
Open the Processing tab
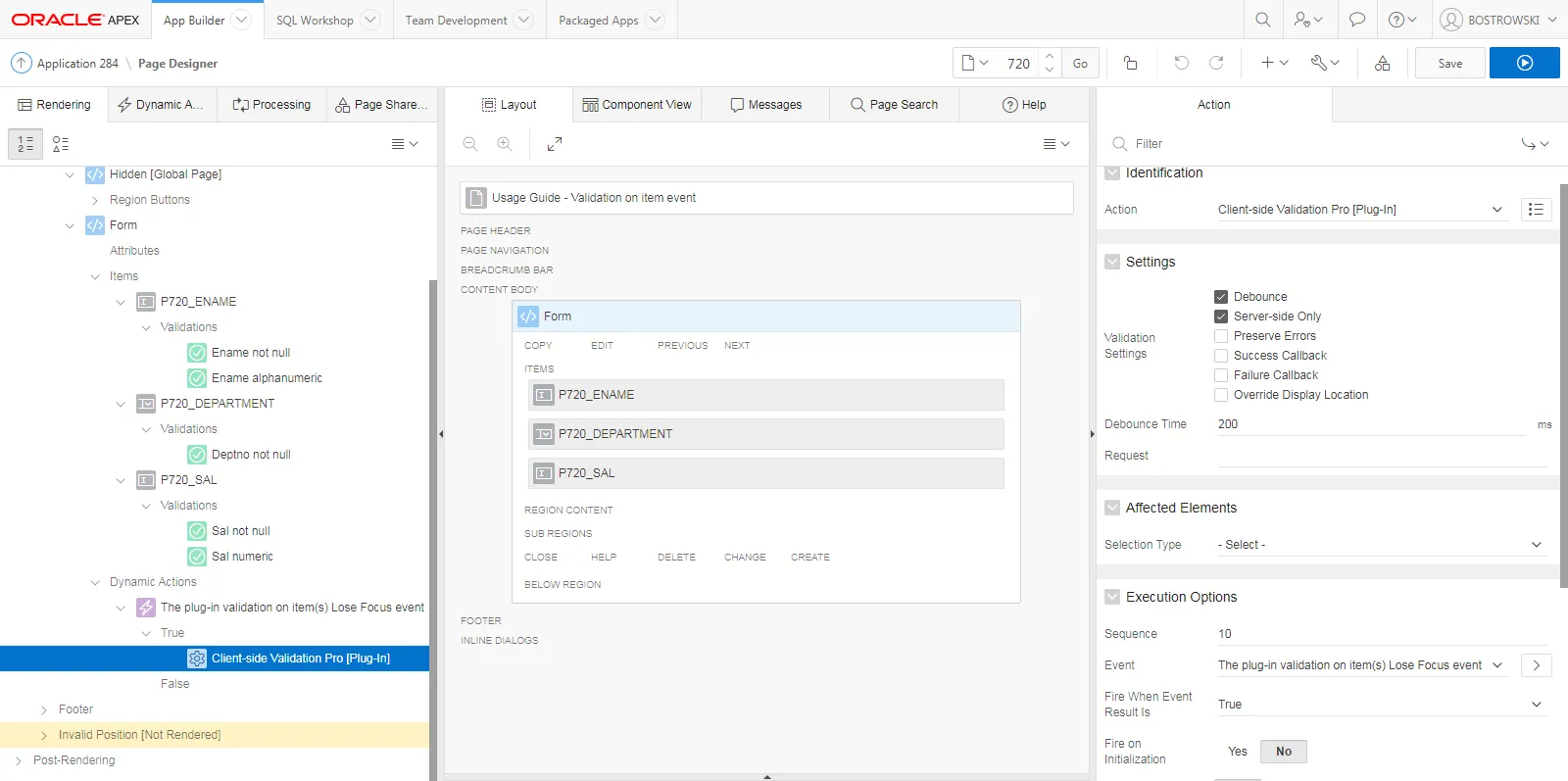coord(271,105)
